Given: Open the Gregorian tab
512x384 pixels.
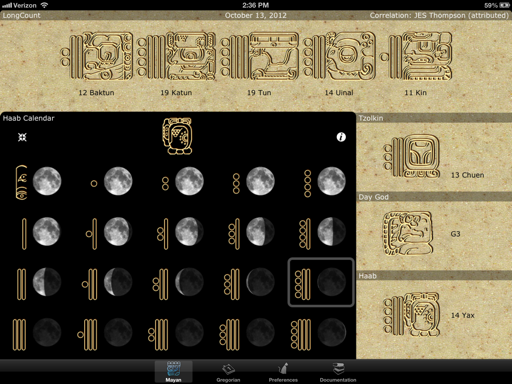Looking at the screenshot, I should click(228, 372).
